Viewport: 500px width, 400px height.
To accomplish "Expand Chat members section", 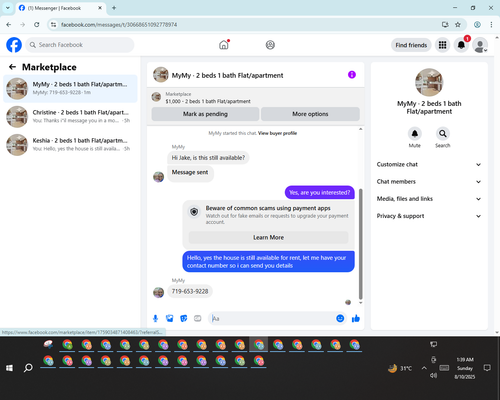I will tap(429, 182).
